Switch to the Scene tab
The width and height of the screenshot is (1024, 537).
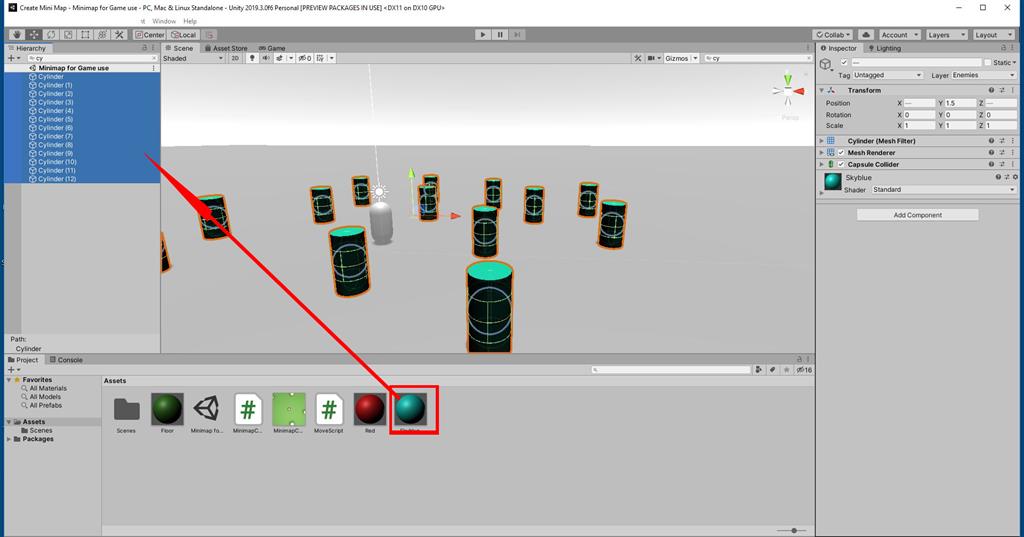click(179, 48)
